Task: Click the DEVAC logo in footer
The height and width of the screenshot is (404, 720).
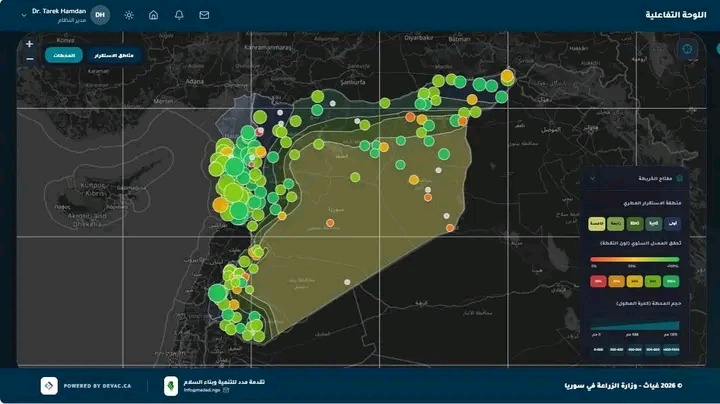Action: [x=49, y=385]
